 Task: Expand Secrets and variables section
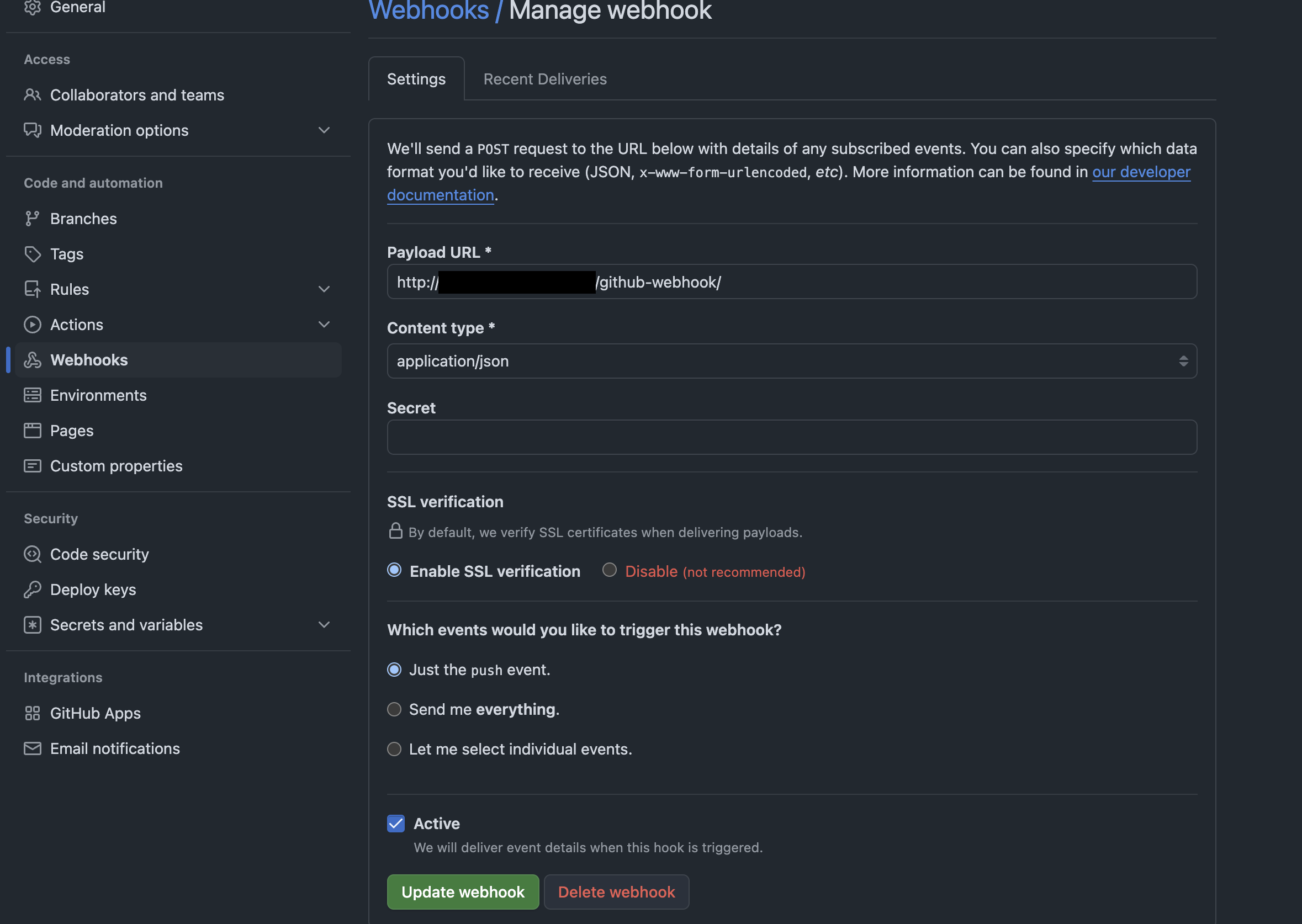[x=324, y=625]
